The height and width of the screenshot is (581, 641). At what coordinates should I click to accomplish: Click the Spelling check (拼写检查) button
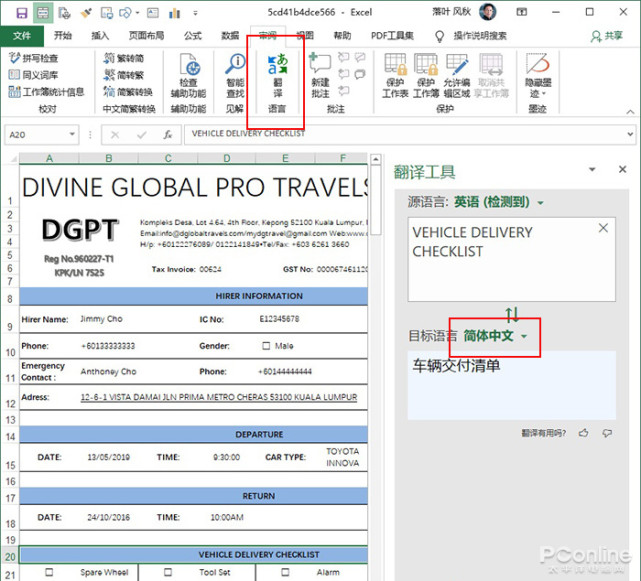pos(34,58)
